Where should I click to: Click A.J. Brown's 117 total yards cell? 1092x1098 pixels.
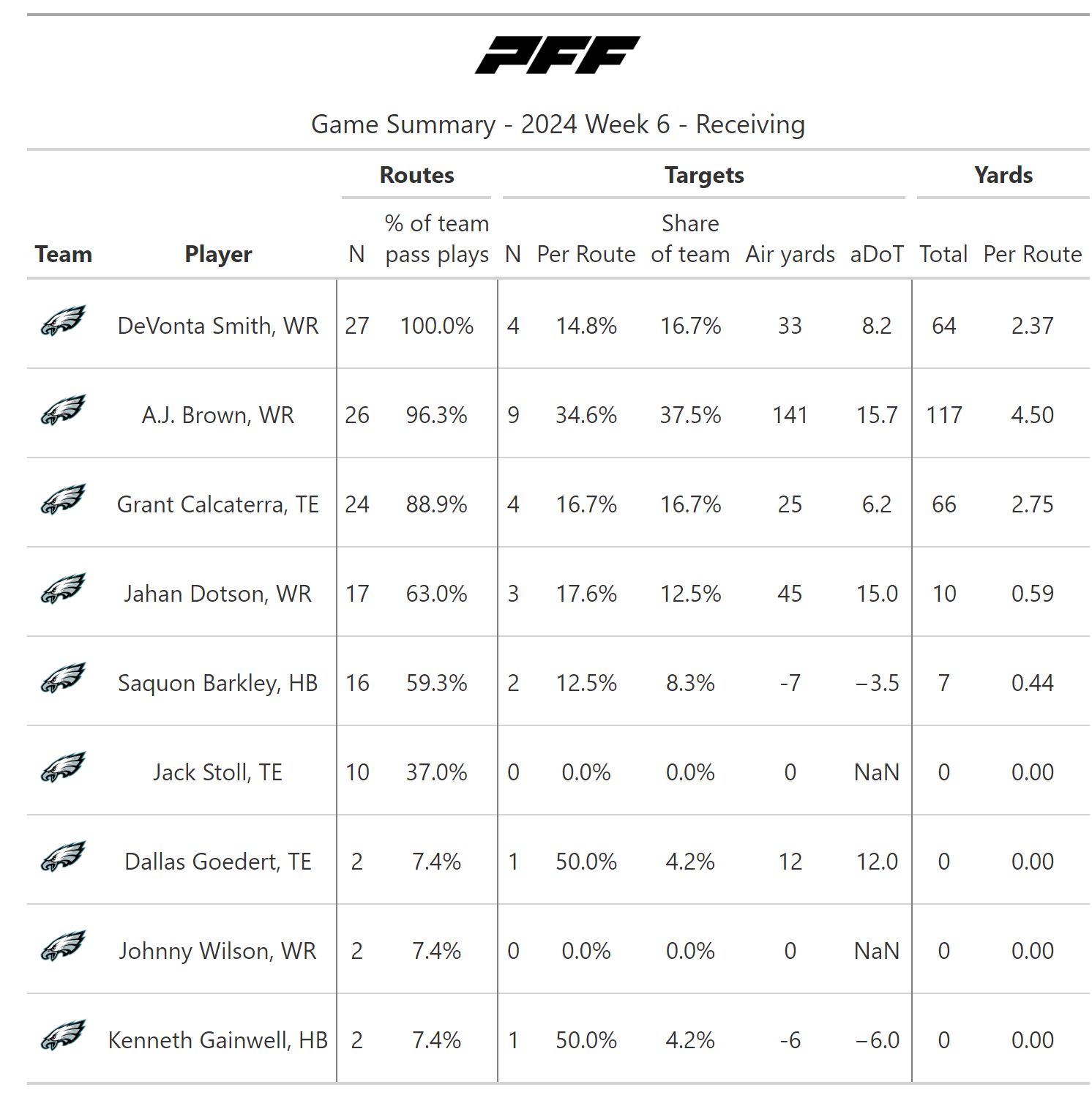click(x=943, y=415)
